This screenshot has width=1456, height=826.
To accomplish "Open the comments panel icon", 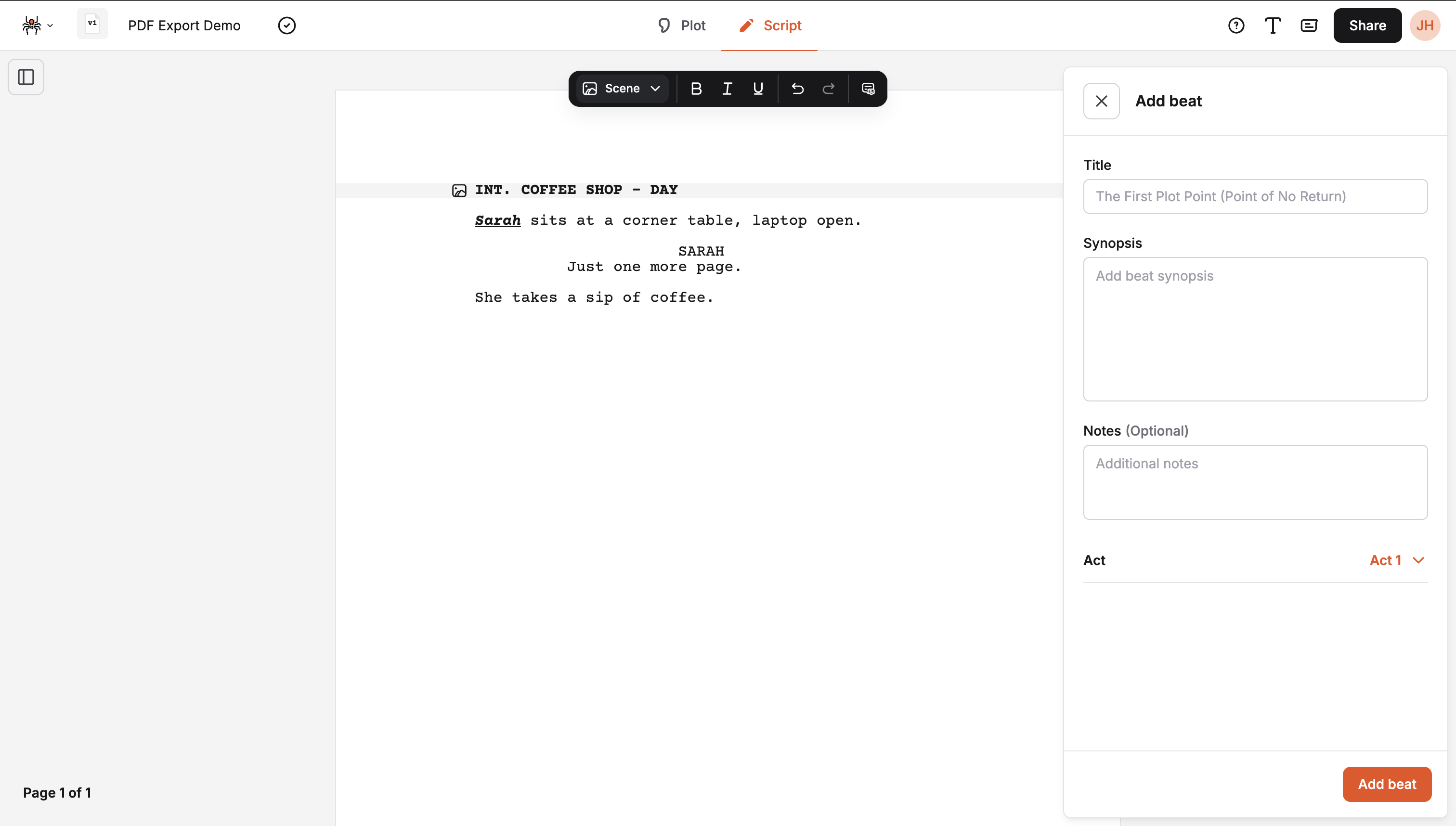I will pyautogui.click(x=1309, y=26).
